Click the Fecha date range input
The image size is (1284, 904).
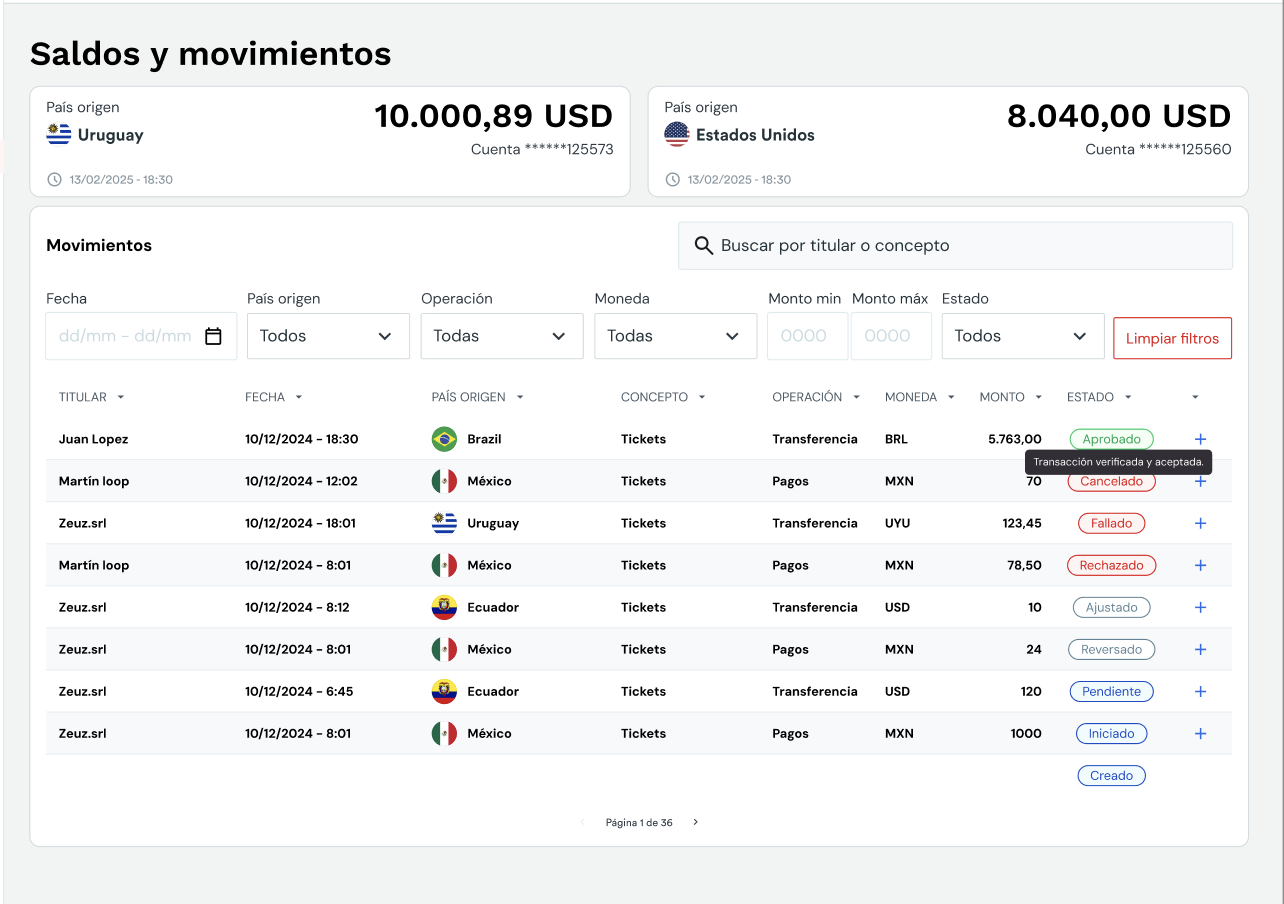(141, 336)
